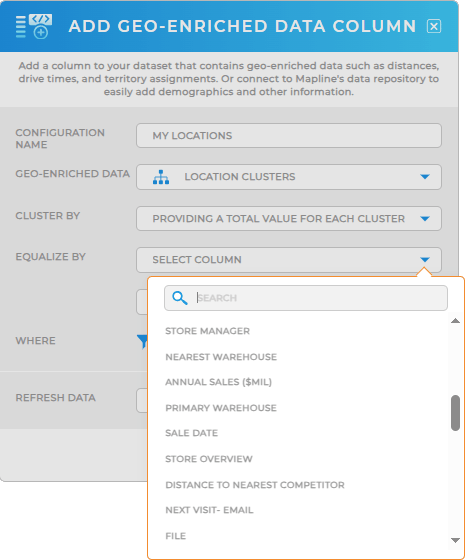The image size is (465, 560).
Task: Choose Sale Date from the options
Action: pyautogui.click(x=192, y=433)
